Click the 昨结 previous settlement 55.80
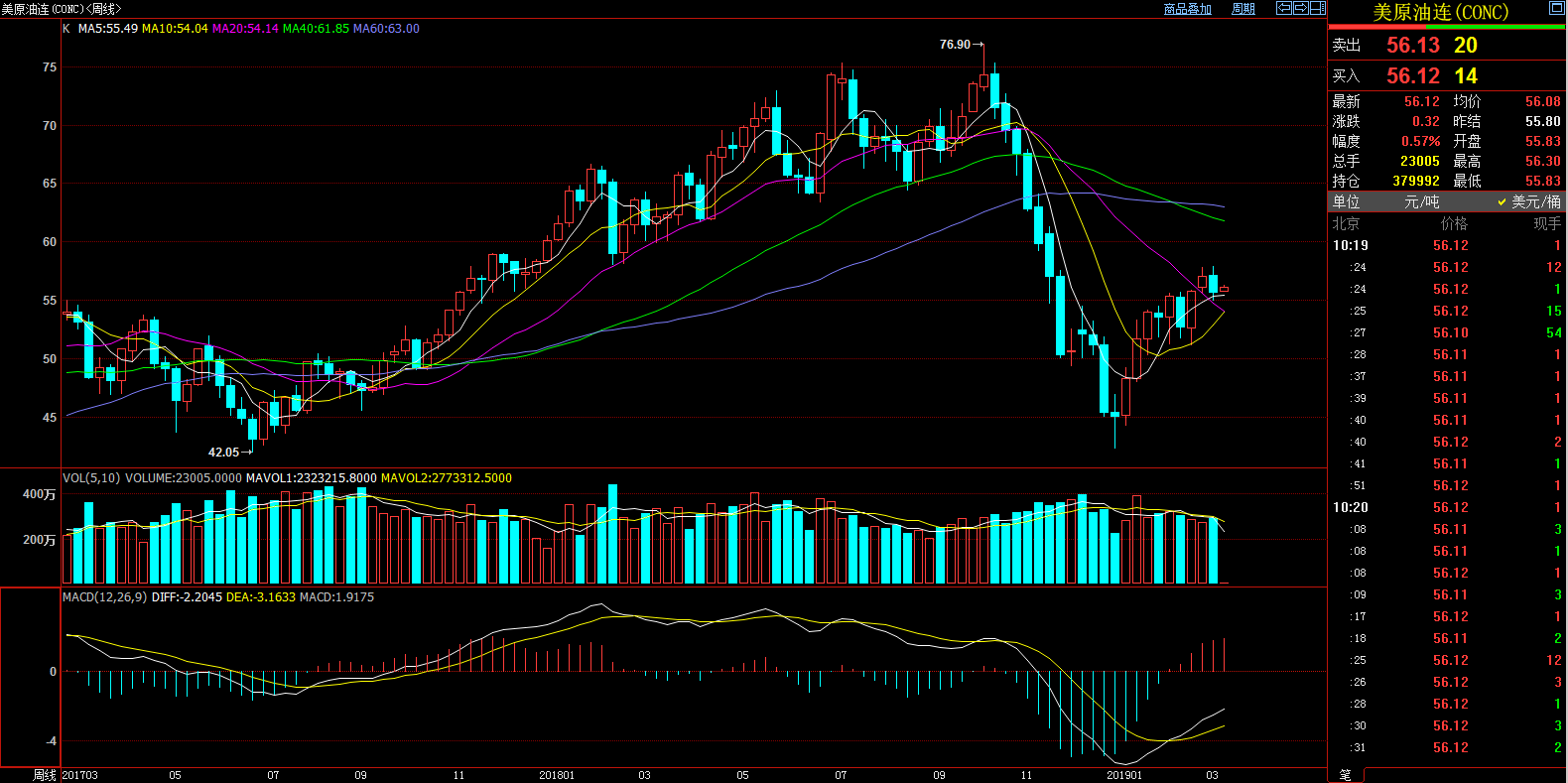 click(1542, 122)
